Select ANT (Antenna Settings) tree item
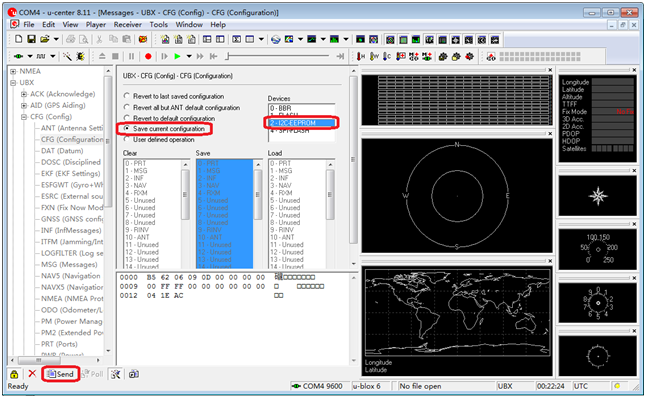This screenshot has width=646, height=398. (72, 128)
